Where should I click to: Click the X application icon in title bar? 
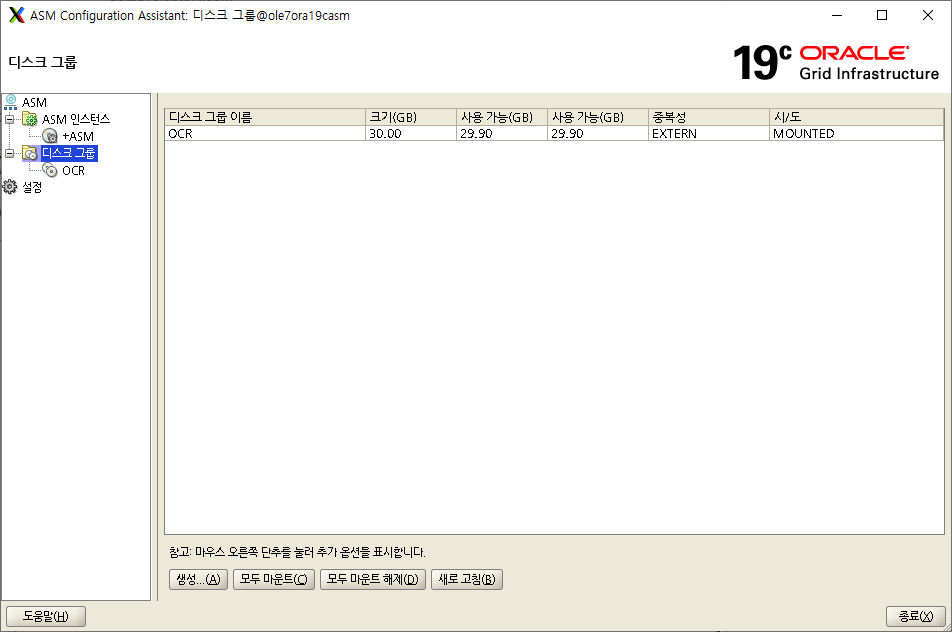point(16,15)
